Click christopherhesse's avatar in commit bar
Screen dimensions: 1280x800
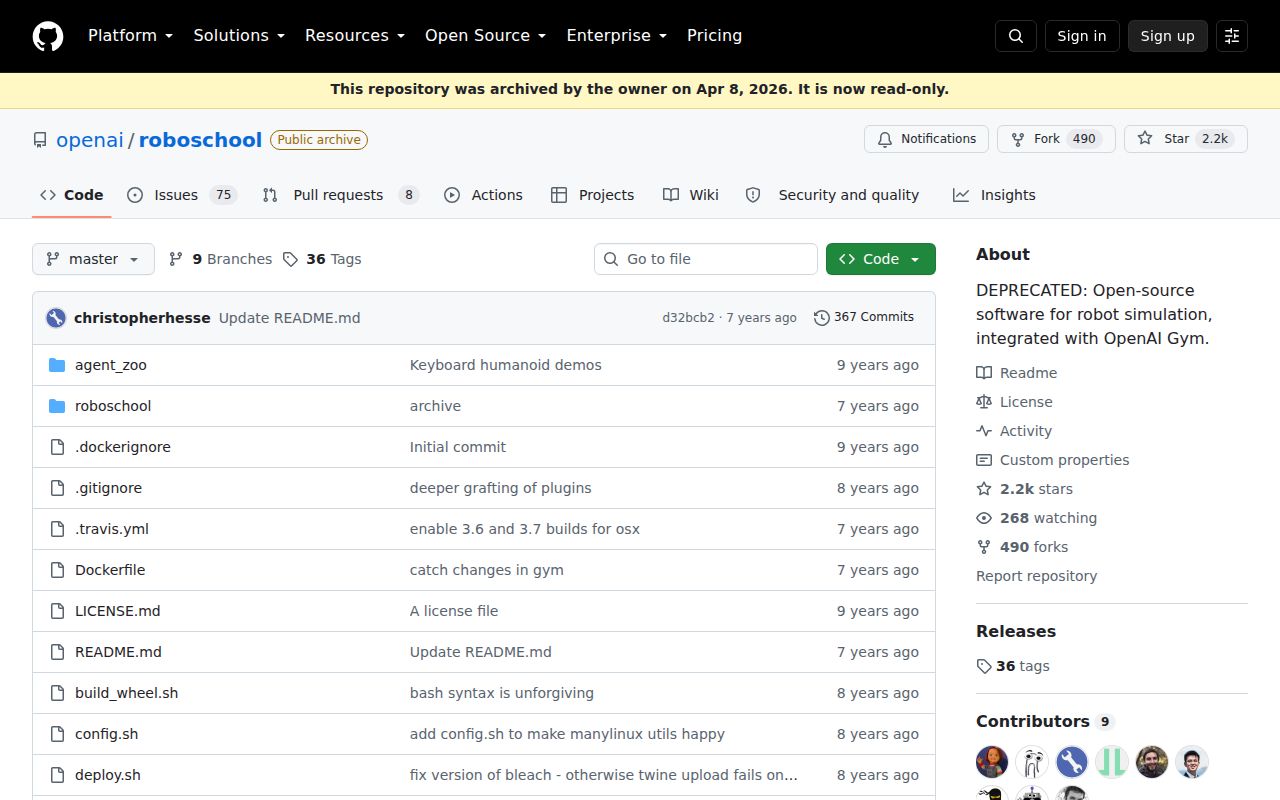(x=56, y=318)
